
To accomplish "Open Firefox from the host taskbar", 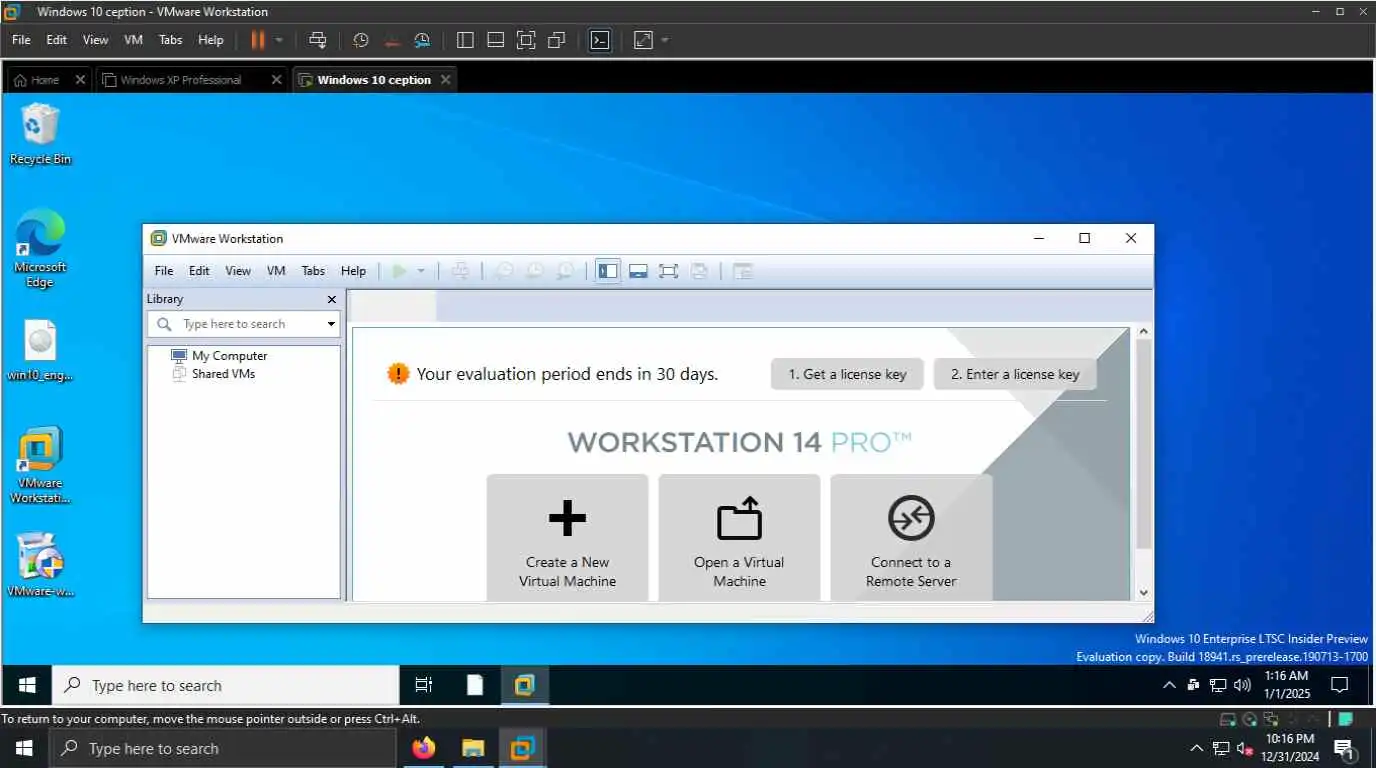I will (x=424, y=748).
